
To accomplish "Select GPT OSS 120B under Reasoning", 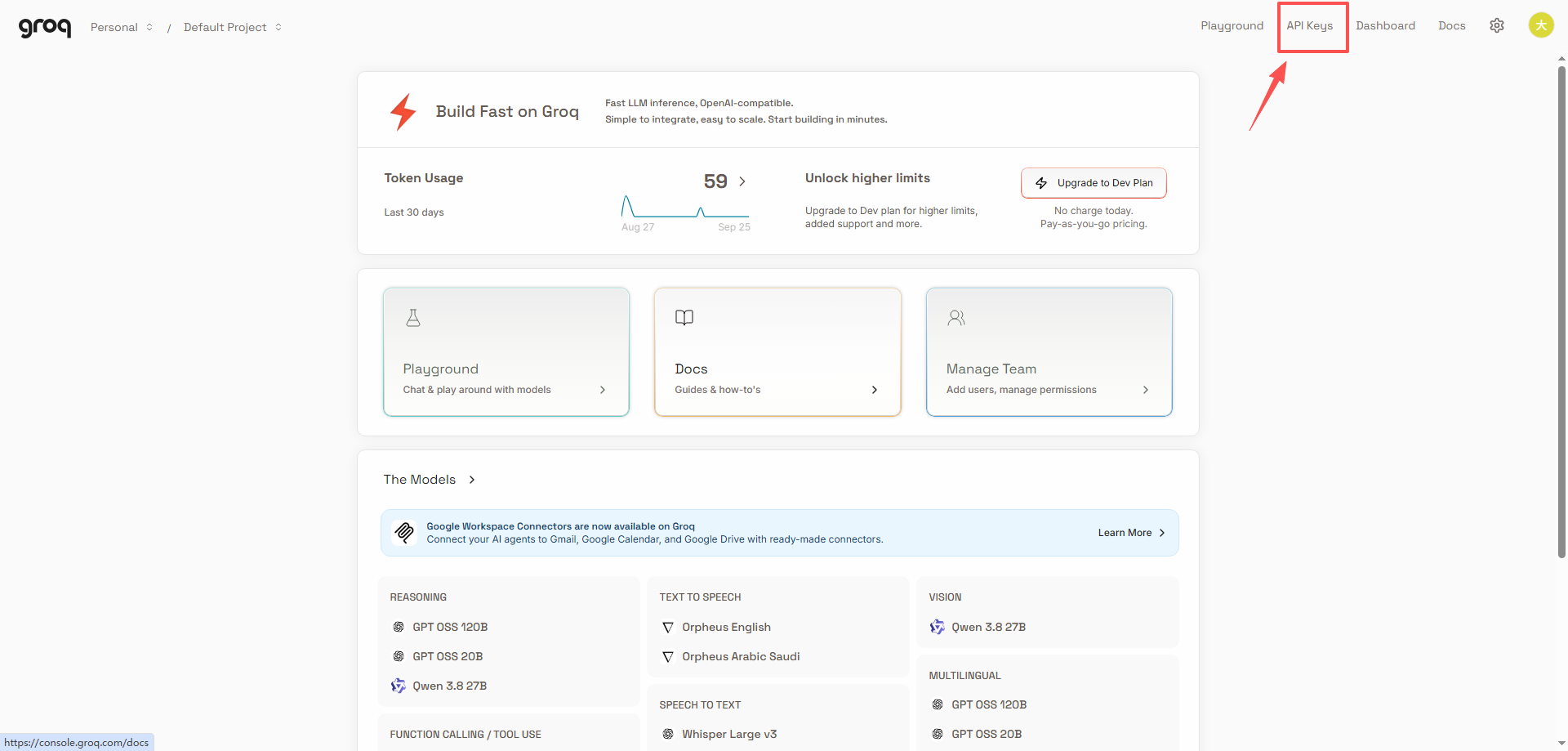I will point(450,627).
